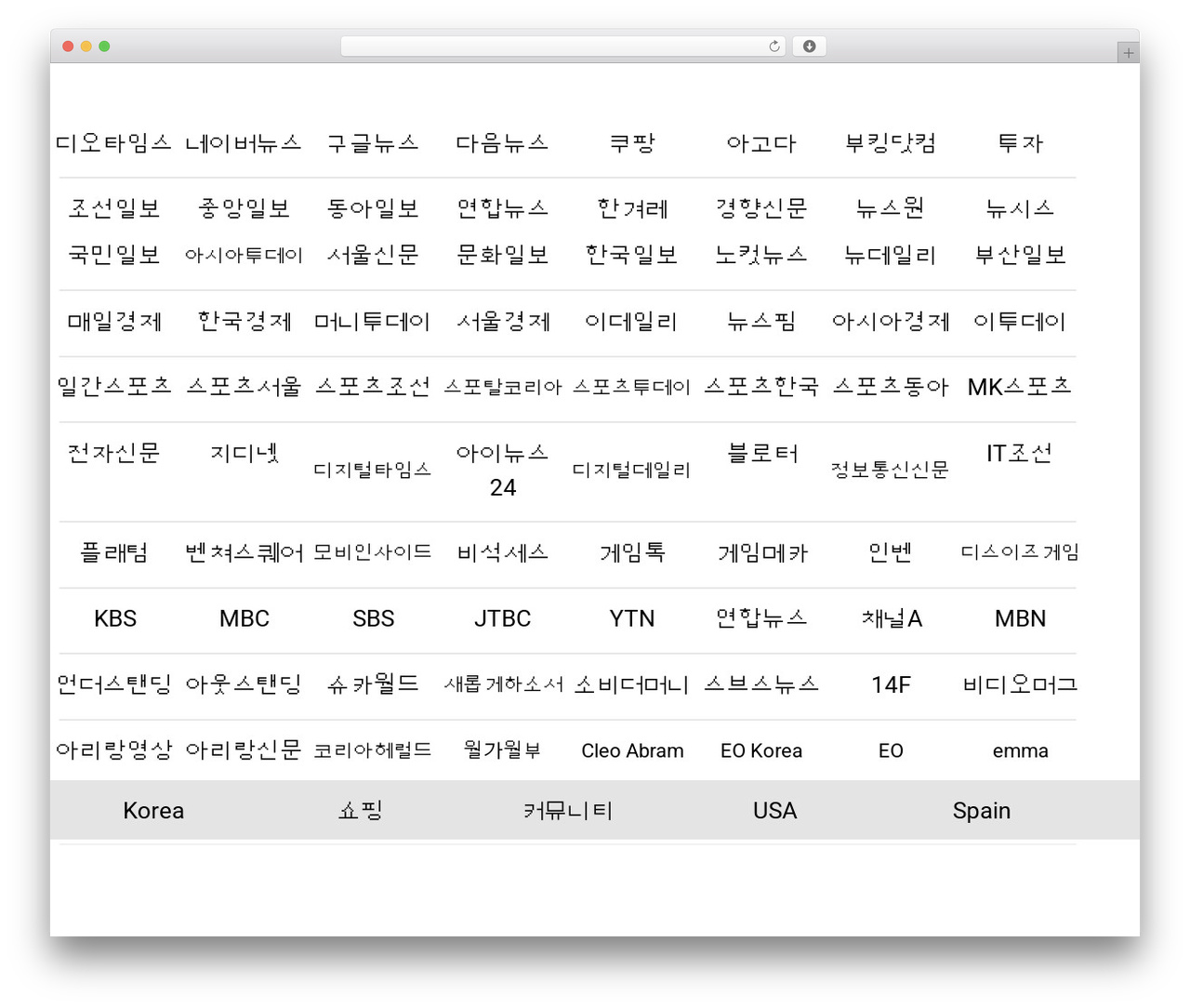The image size is (1190, 1008).
Task: Open the MBN link
Action: pyautogui.click(x=1020, y=618)
